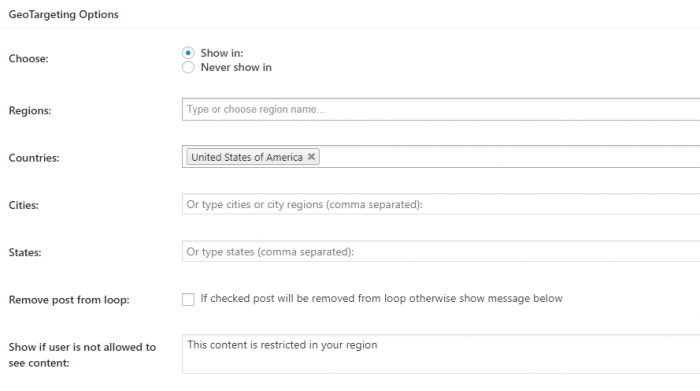Click the restricted content message textarea
Screen dimensions: 700x391
point(441,354)
